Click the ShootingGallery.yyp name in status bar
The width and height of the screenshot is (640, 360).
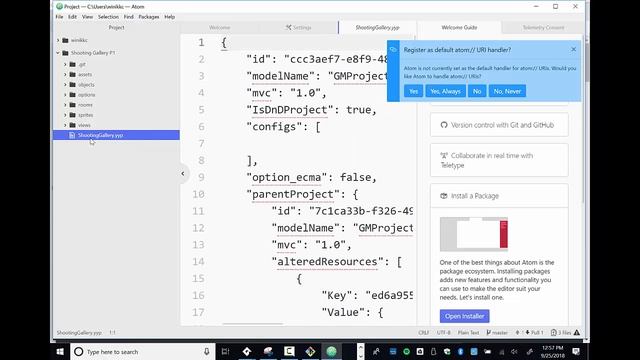pos(79,333)
